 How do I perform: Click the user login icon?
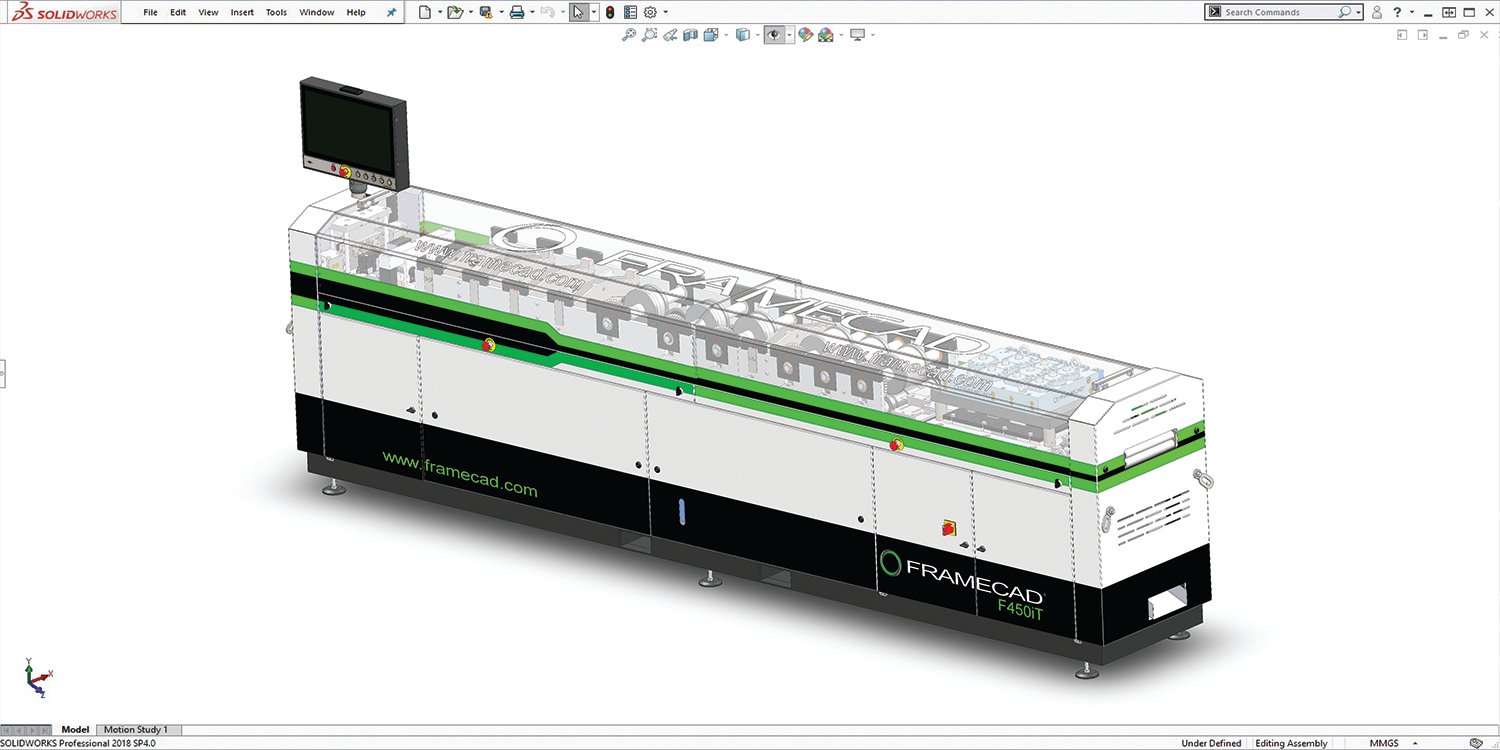(1377, 12)
